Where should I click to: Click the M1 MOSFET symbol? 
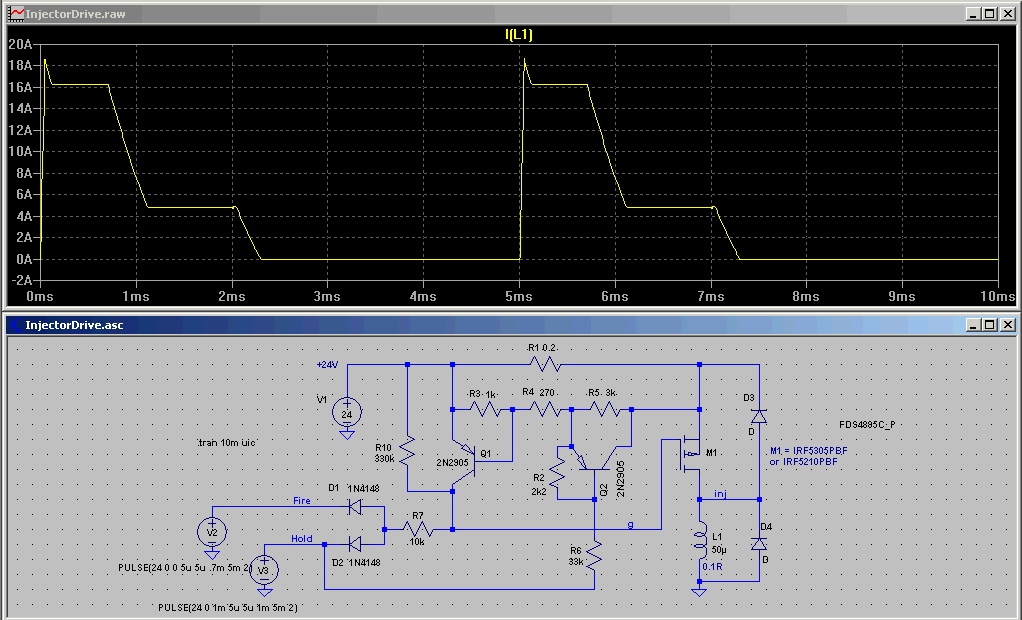pos(691,454)
